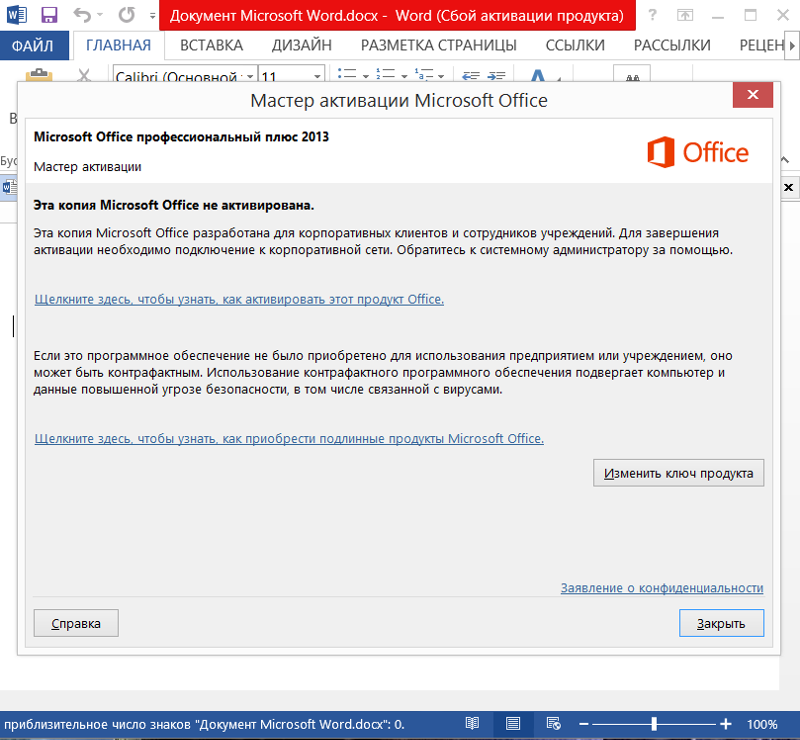Click the zoom slider handle
800x740 pixels.
654,724
